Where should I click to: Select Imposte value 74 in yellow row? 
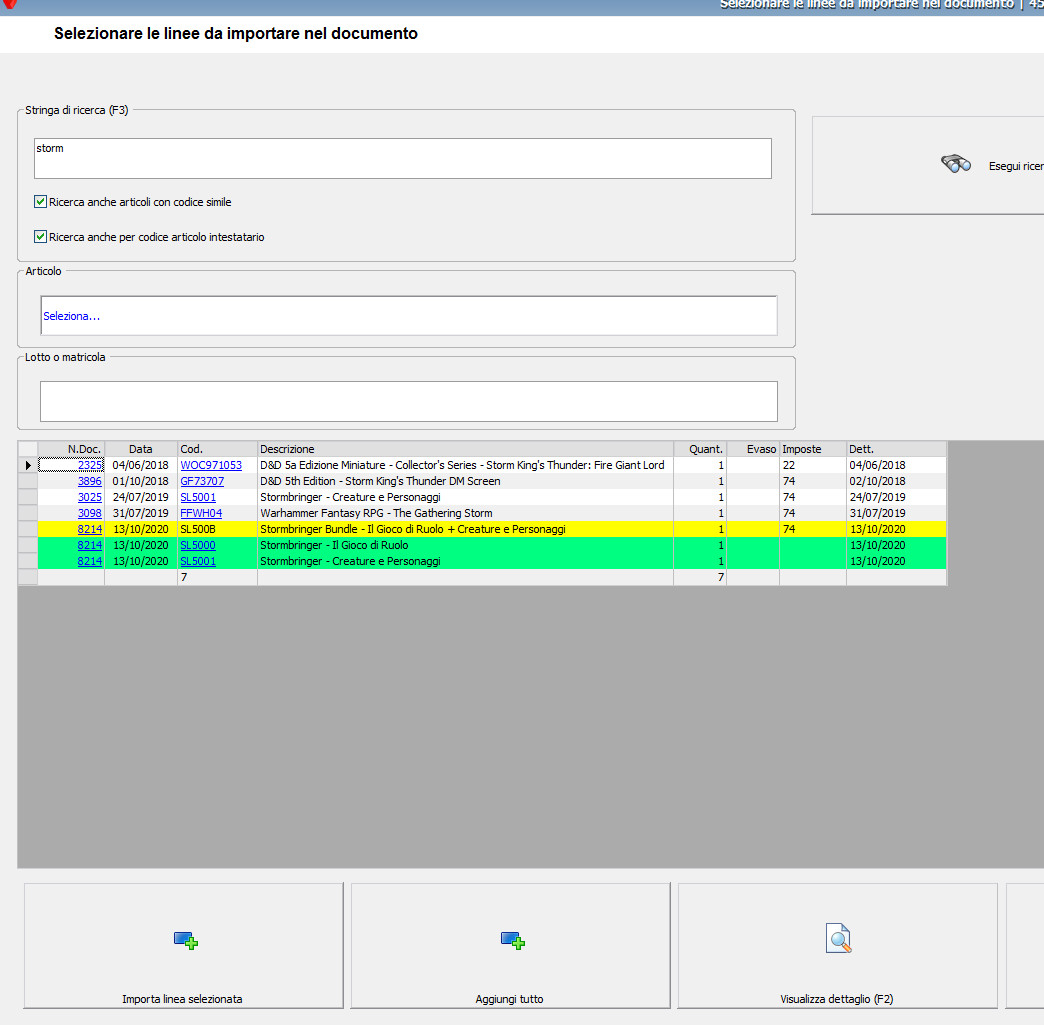click(x=813, y=529)
